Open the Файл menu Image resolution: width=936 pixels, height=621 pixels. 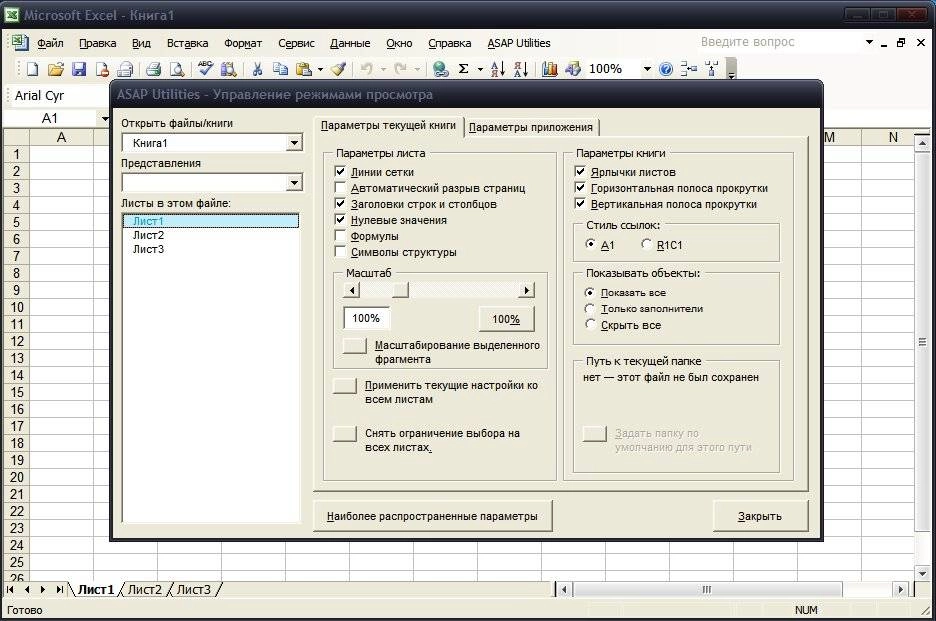[50, 43]
